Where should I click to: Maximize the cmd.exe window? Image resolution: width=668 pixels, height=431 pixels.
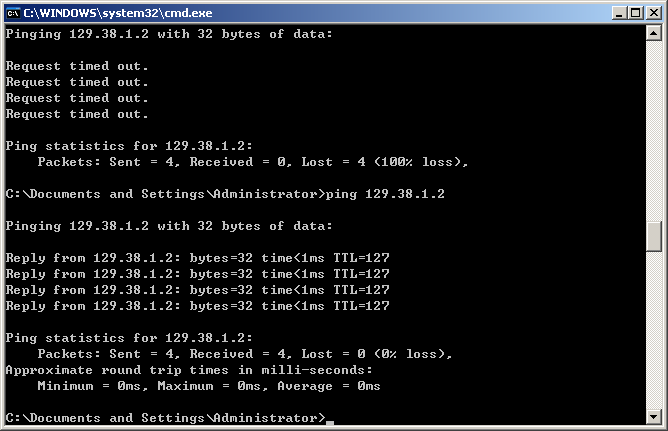click(635, 13)
